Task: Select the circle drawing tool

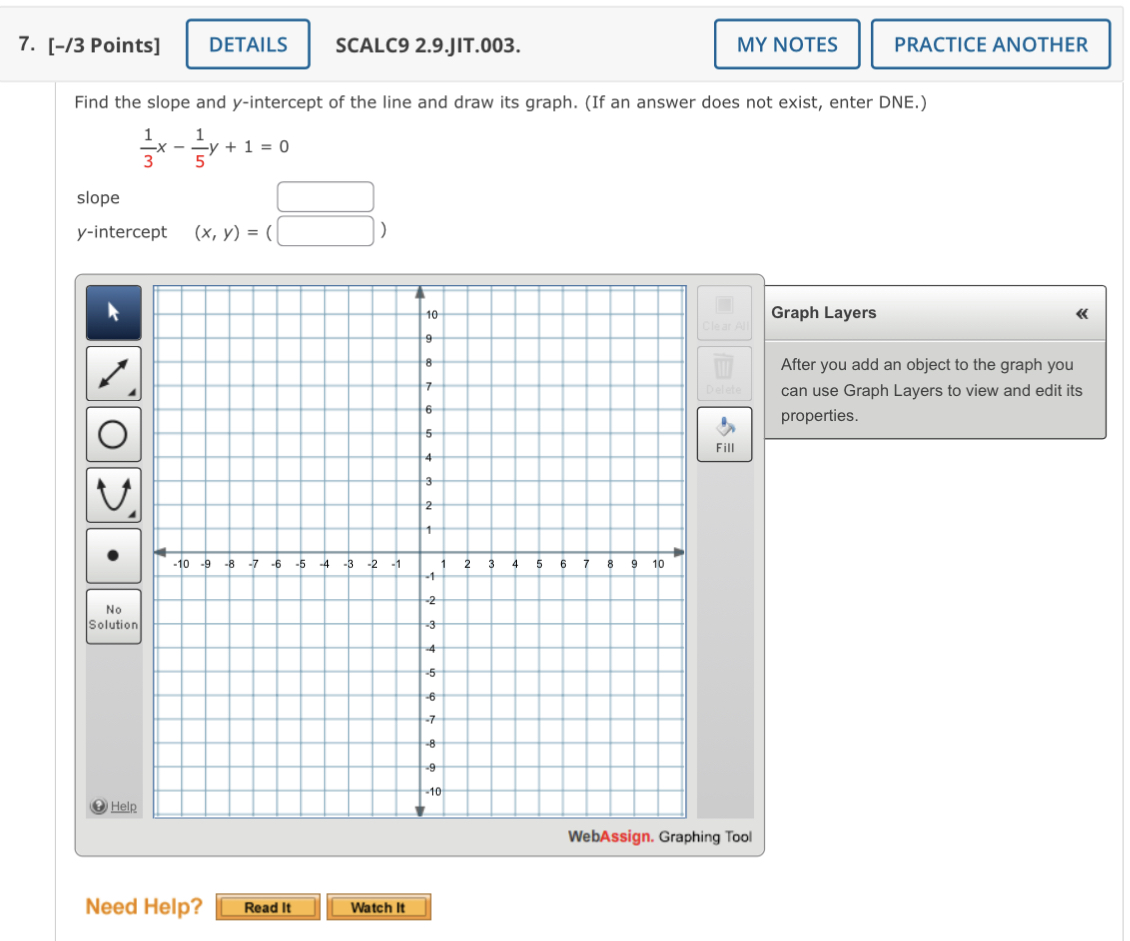Action: (113, 434)
